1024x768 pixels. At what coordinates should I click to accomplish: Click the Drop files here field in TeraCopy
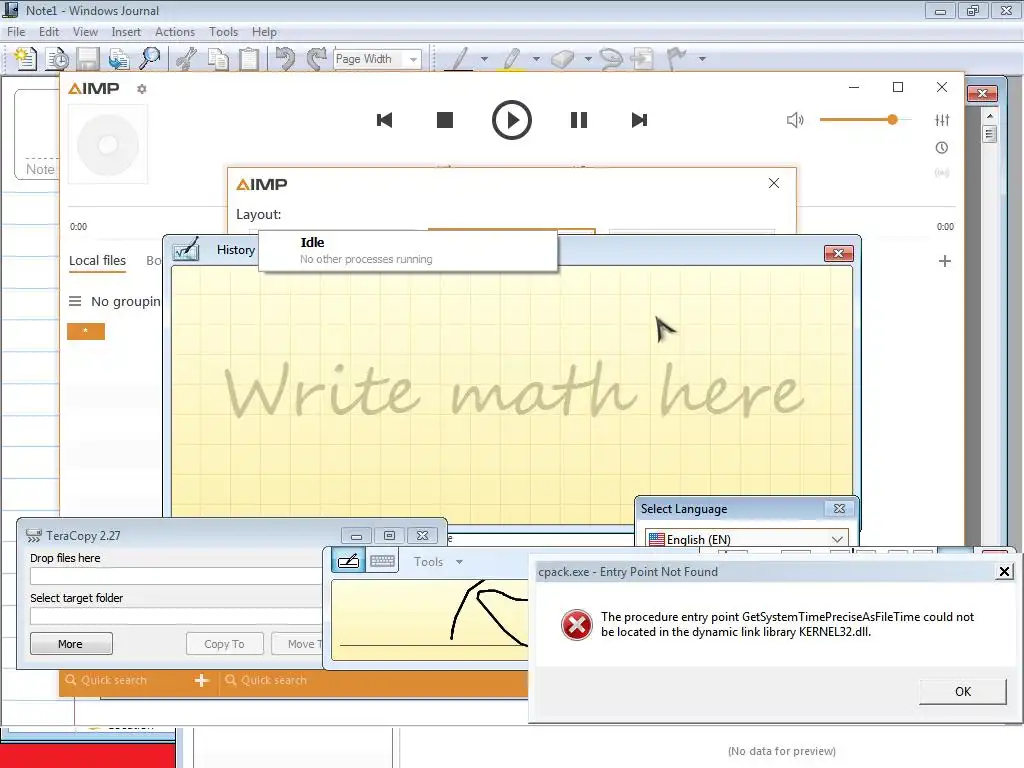pos(176,576)
